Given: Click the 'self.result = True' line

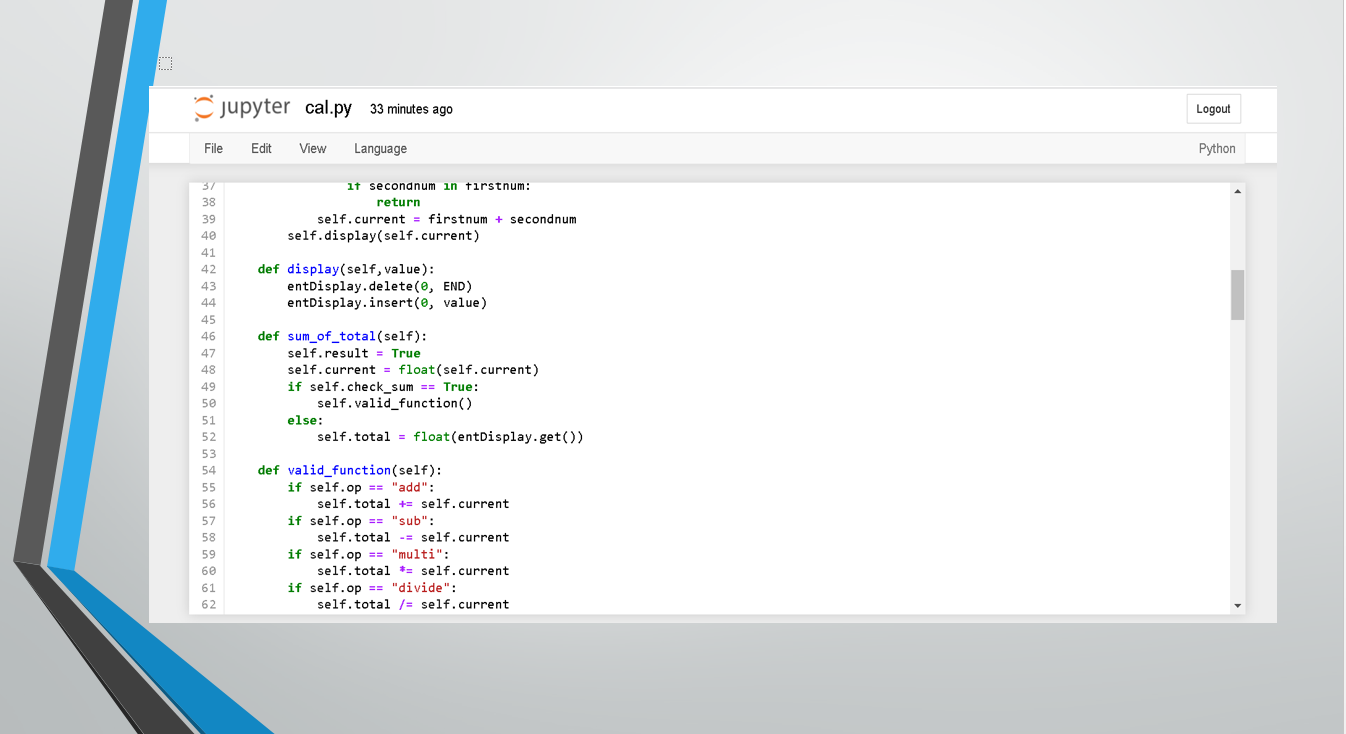Looking at the screenshot, I should click(x=354, y=353).
